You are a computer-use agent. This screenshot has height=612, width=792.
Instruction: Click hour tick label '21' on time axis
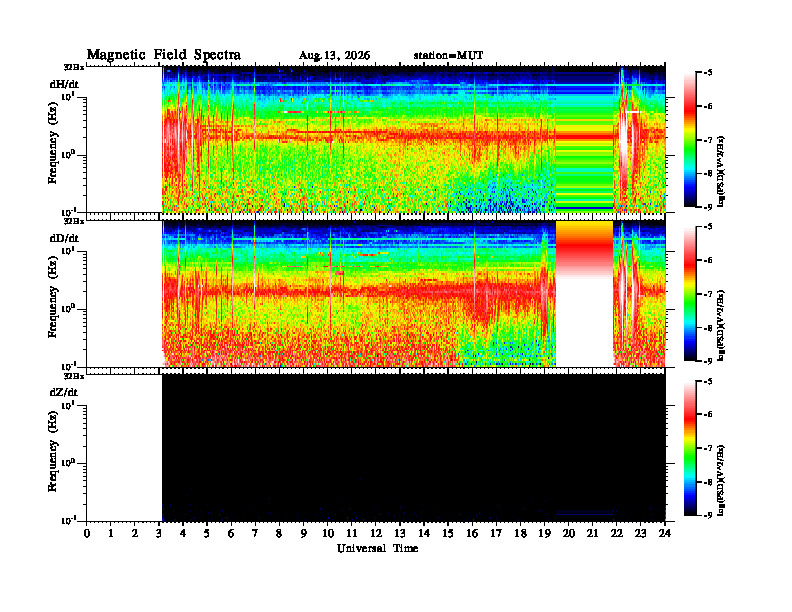pos(592,534)
